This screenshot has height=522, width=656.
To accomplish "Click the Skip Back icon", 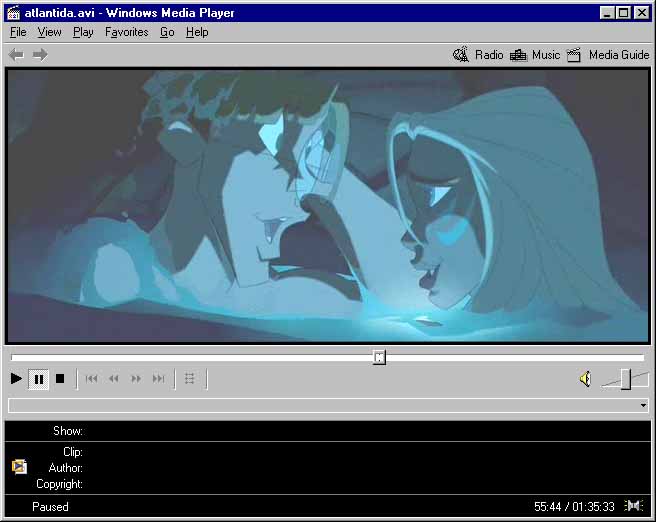I will coord(92,379).
